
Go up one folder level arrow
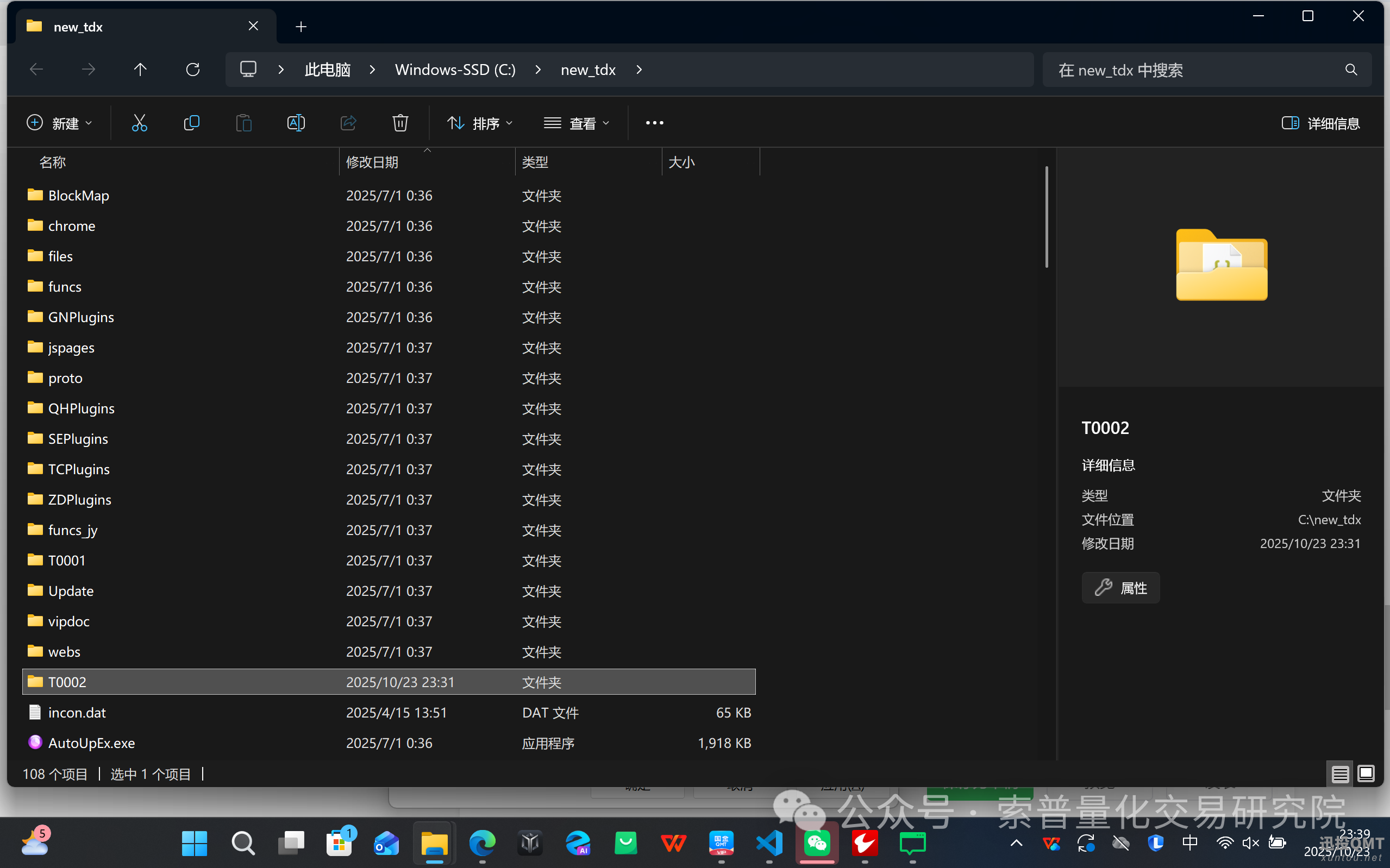140,70
